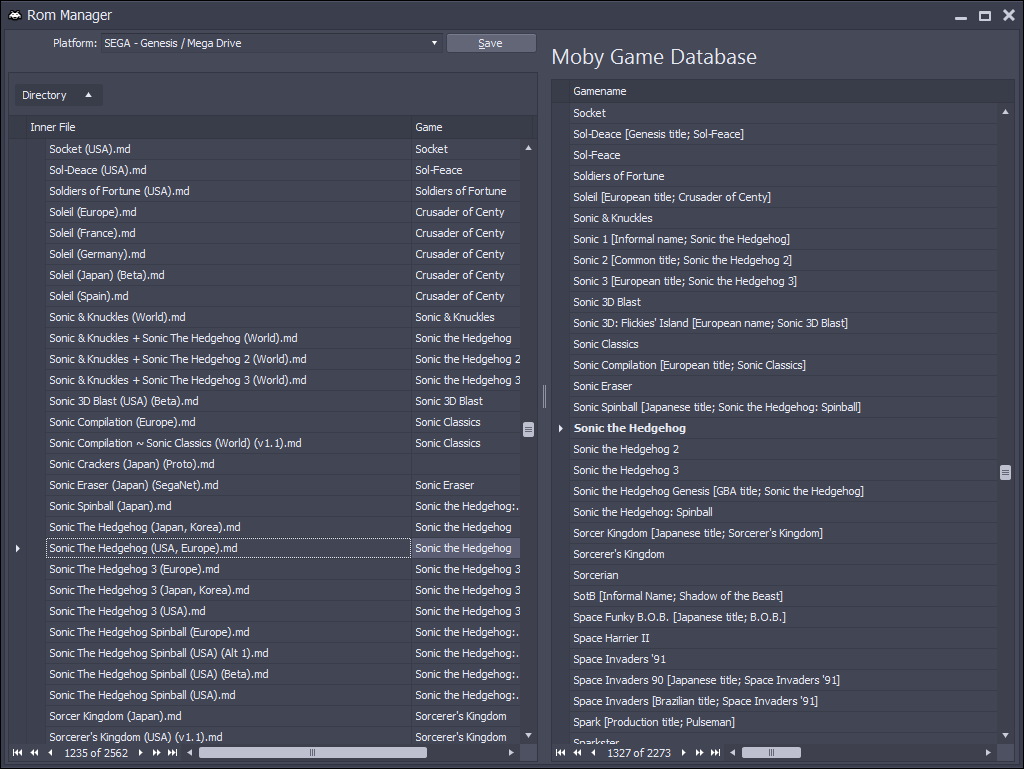1024x769 pixels.
Task: Open the Platform dropdown list
Action: pyautogui.click(x=434, y=43)
